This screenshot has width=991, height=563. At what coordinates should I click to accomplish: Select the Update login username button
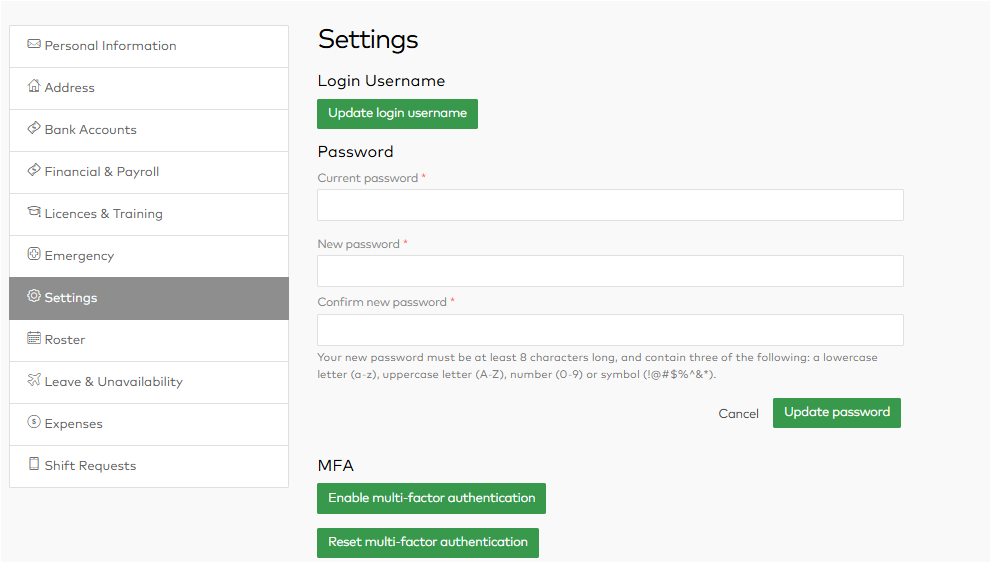tap(398, 114)
